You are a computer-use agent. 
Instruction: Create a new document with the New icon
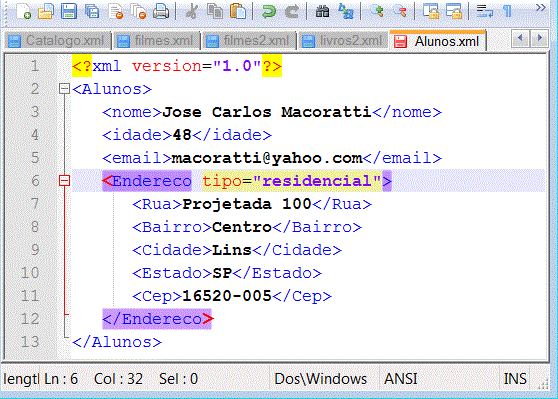[x=23, y=11]
